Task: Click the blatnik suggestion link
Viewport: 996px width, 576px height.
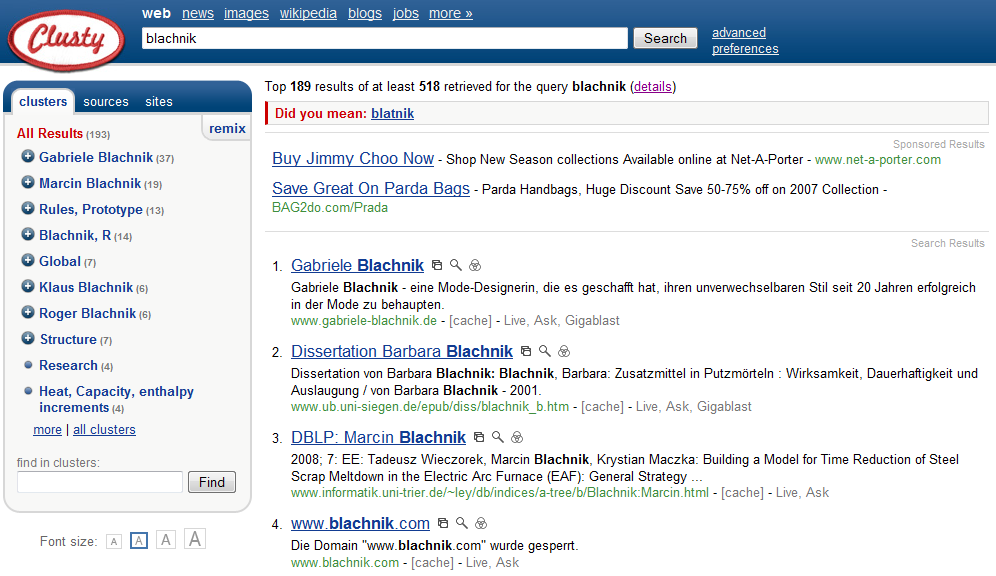Action: click(393, 114)
